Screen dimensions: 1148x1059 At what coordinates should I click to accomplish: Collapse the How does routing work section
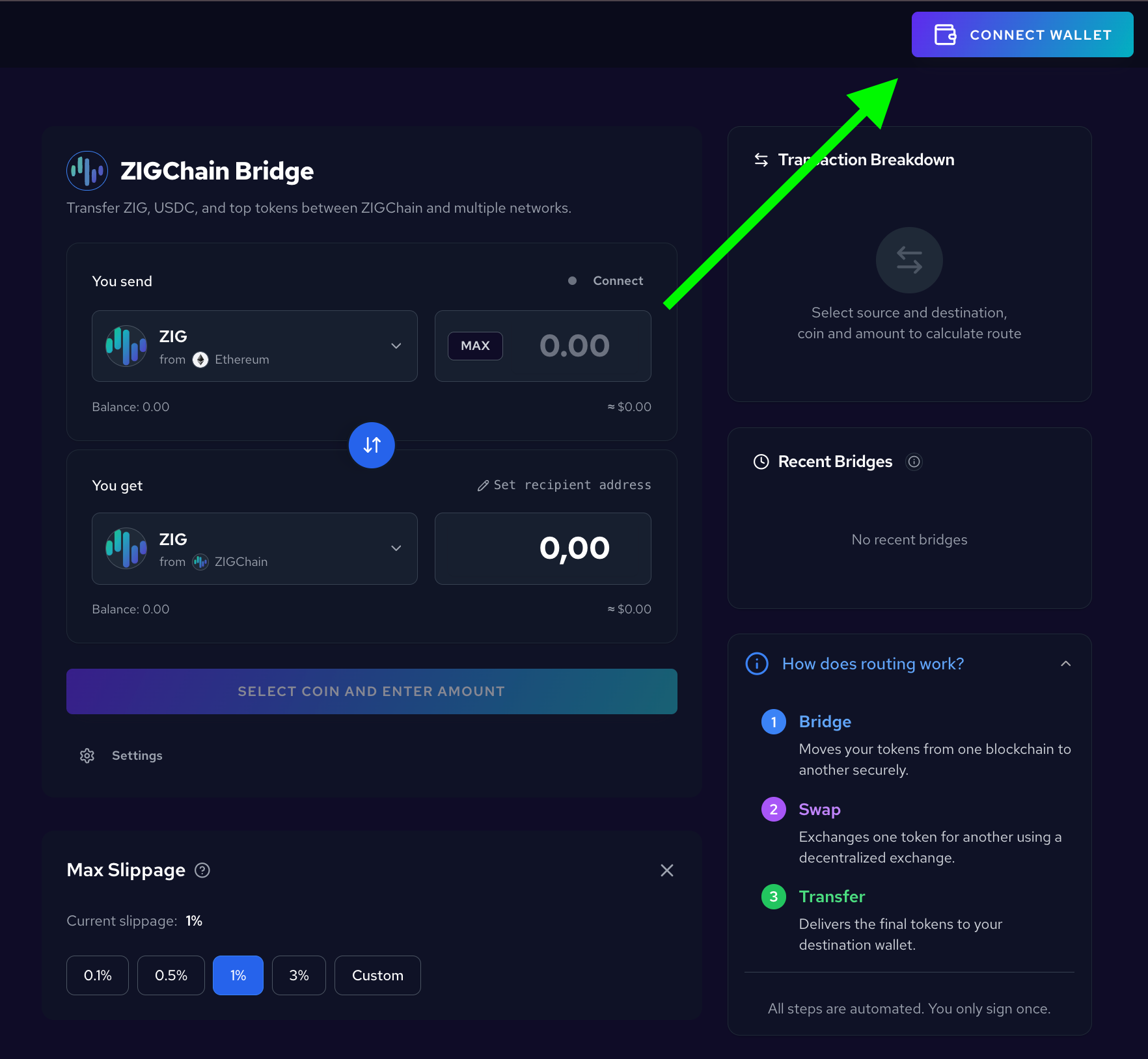[x=1065, y=664]
